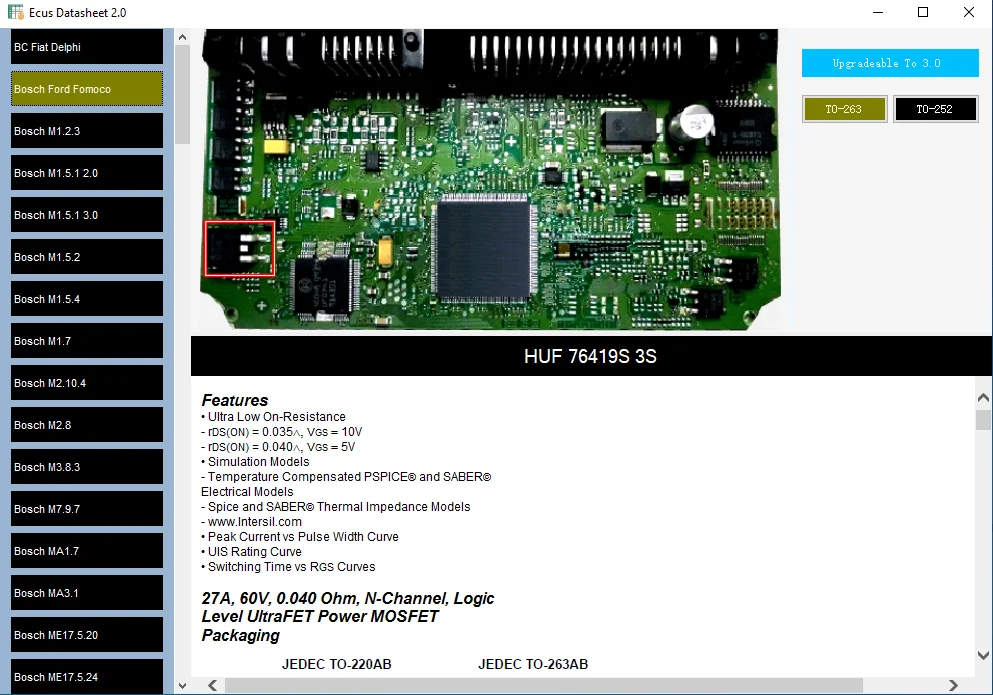Choose Bosch M1.5.4 from list
The width and height of the screenshot is (993, 695).
[87, 299]
